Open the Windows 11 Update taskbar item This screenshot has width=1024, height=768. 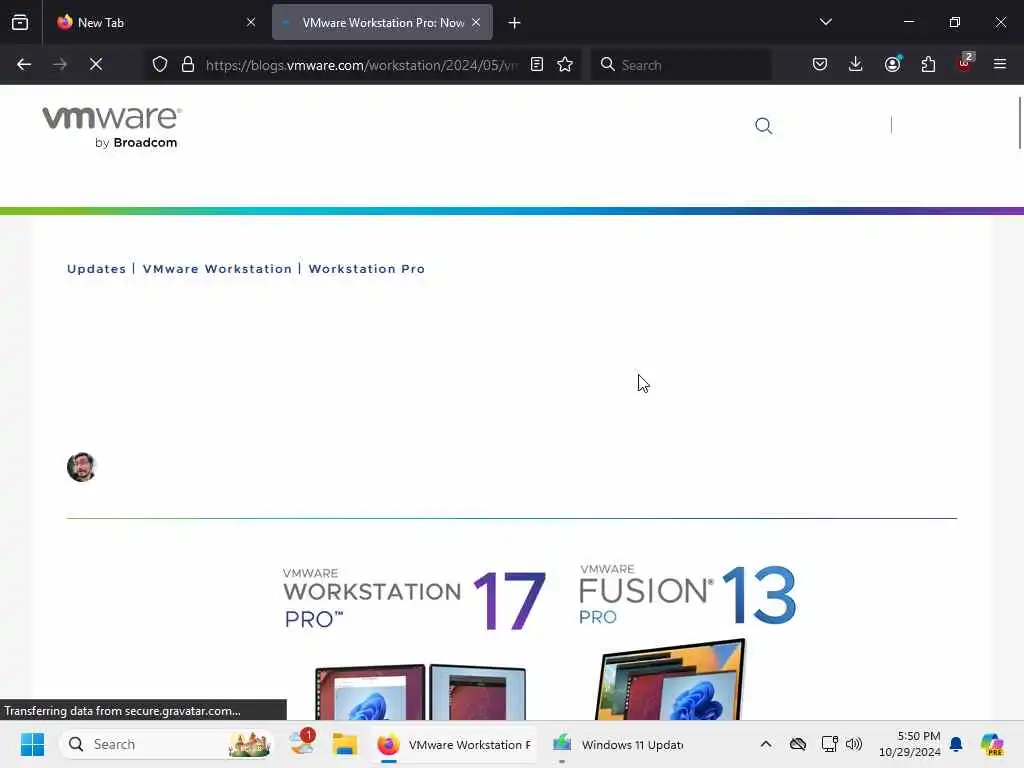618,744
